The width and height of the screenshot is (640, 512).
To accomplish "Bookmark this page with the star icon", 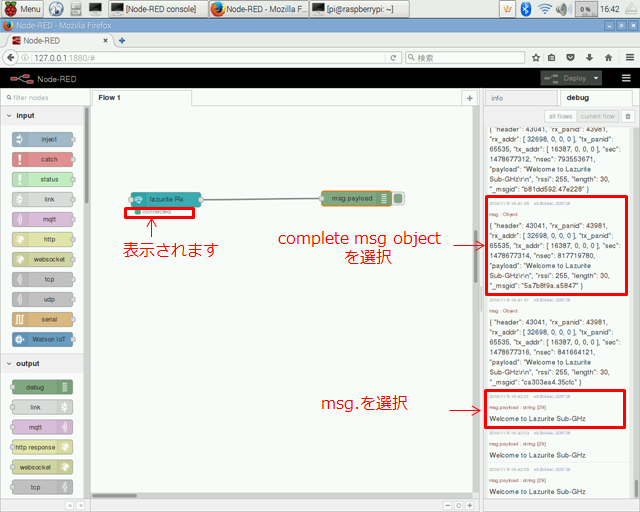I will pos(536,58).
